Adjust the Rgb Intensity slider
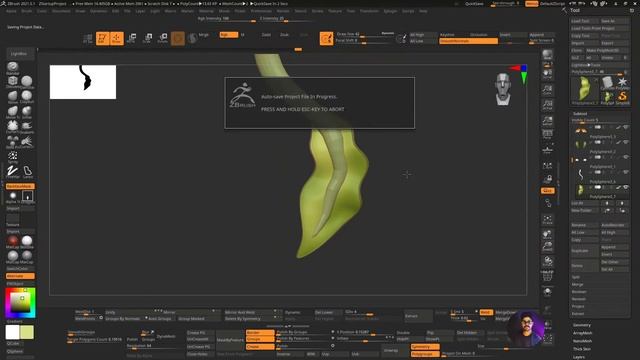 tap(227, 19)
